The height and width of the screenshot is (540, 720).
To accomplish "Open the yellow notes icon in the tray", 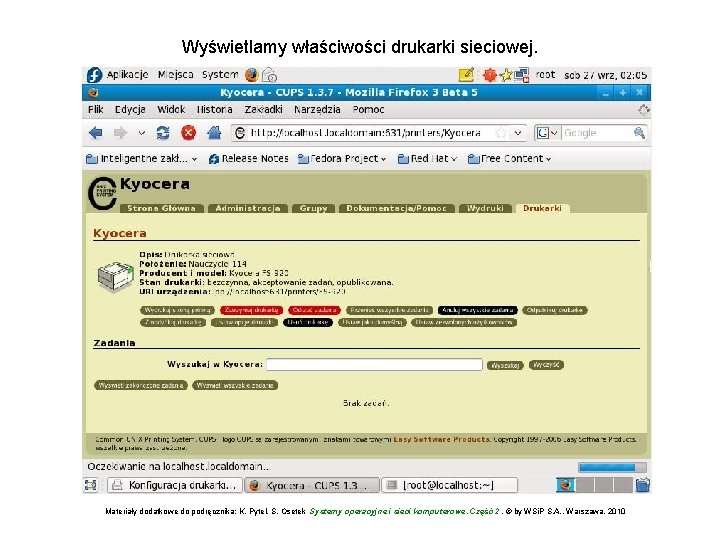I will point(466,74).
